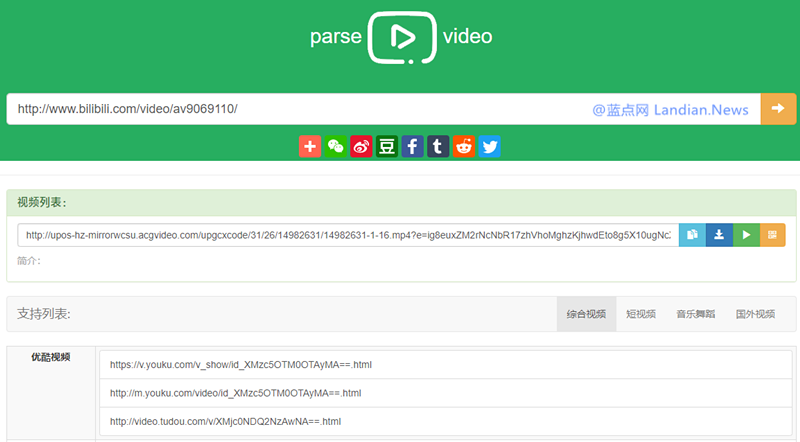Share via WeChat icon
Screen dimensions: 800x442
pyautogui.click(x=336, y=146)
